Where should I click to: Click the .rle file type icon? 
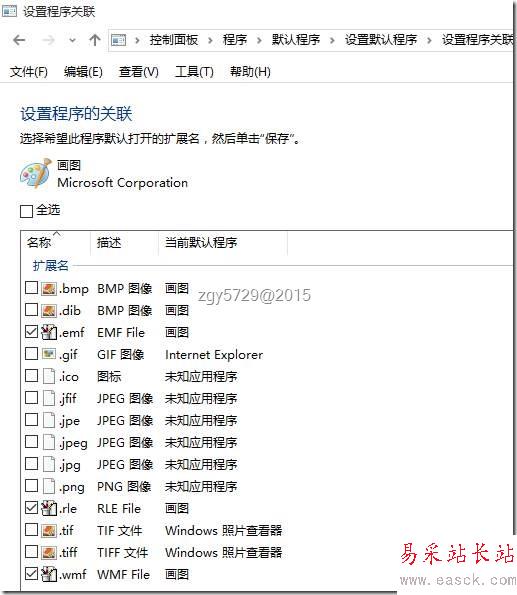[x=49, y=508]
